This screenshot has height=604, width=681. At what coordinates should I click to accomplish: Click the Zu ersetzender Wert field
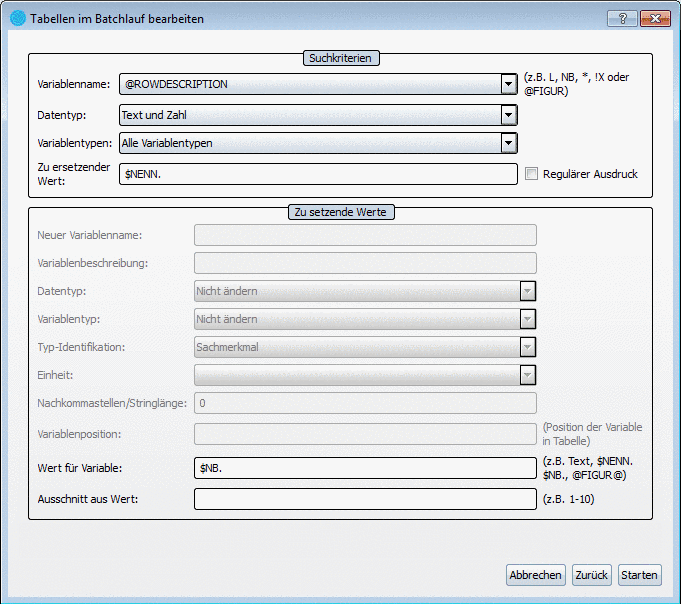pos(317,174)
